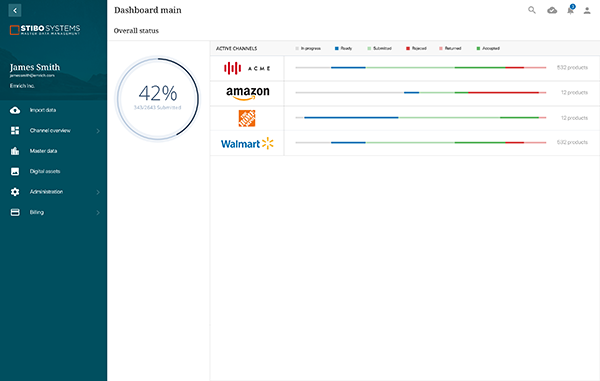Open notifications bell icon

click(x=571, y=10)
